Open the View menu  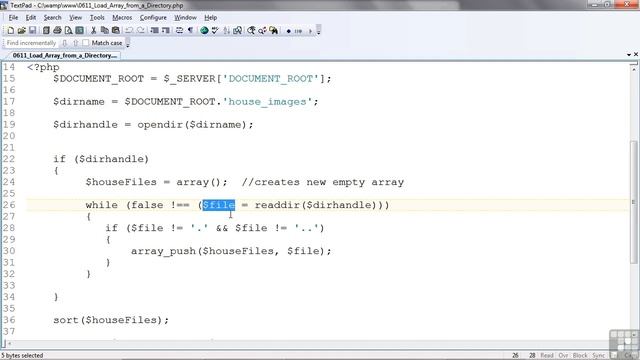[x=75, y=18]
